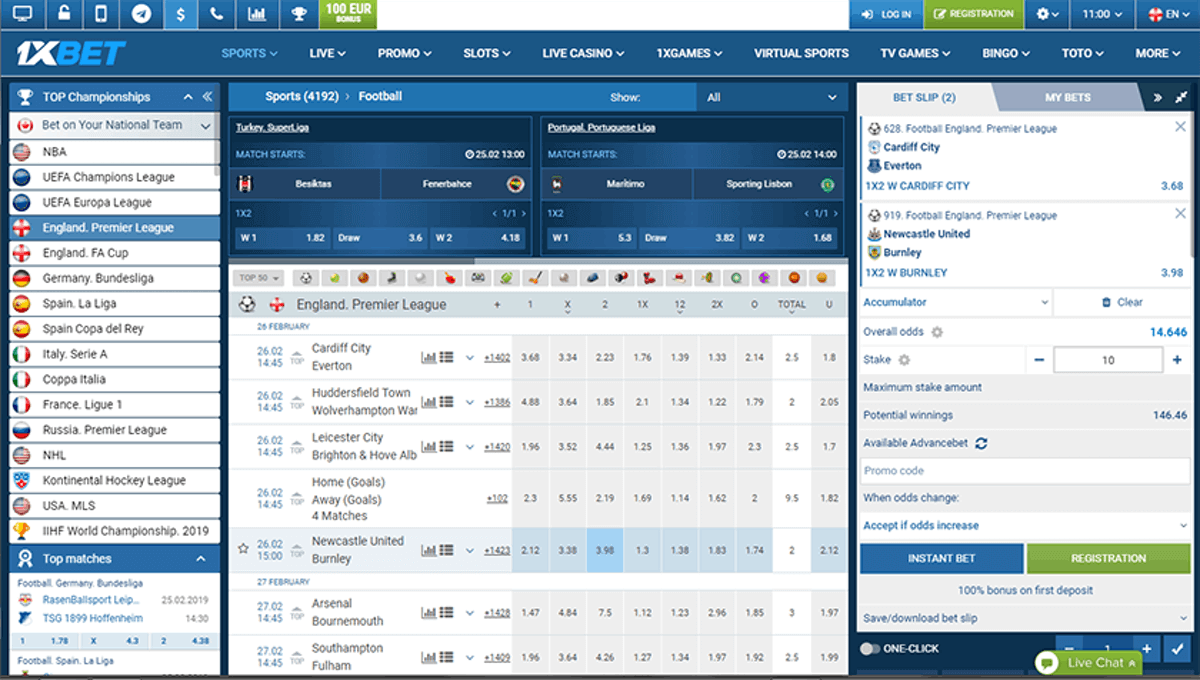Screen dimensions: 1200x680
Task: Click REGISTRATION button in top header
Action: click(x=973, y=14)
